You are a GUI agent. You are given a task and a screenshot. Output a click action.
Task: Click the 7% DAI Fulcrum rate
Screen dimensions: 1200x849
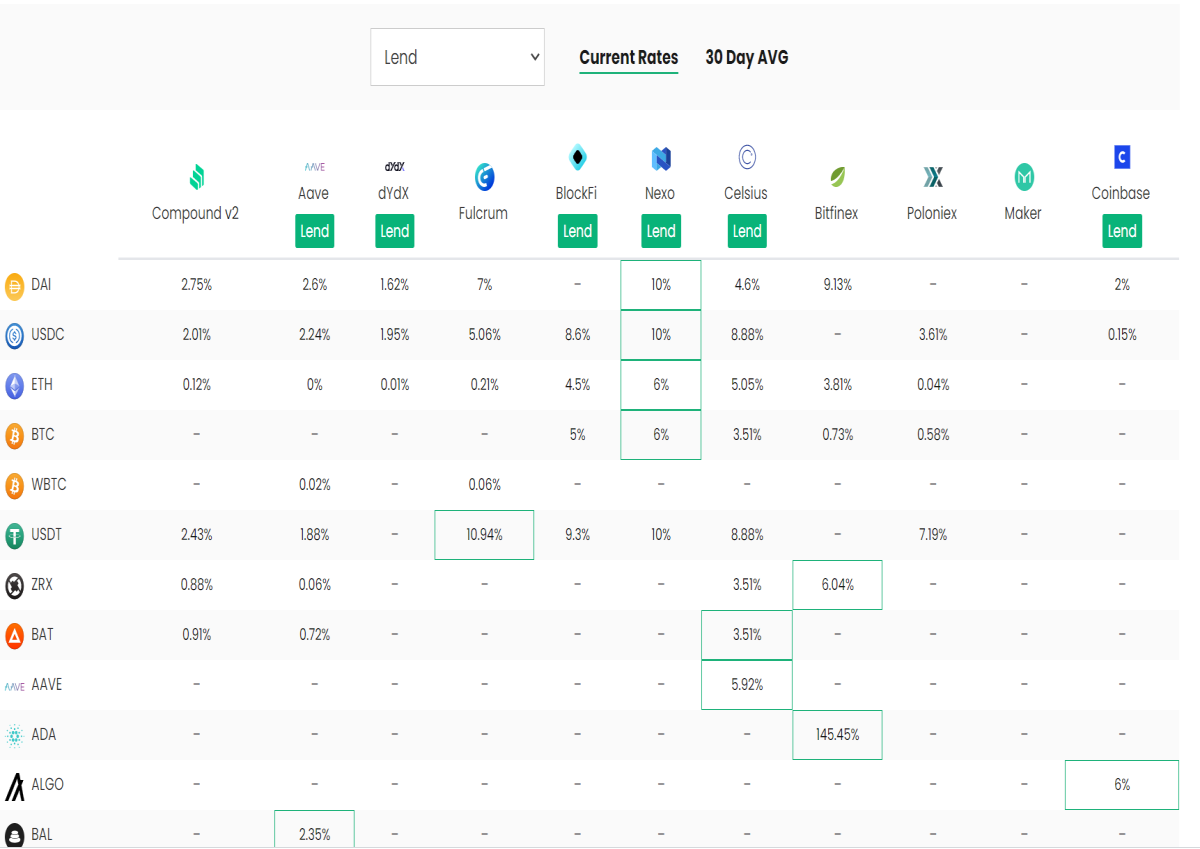pos(484,285)
